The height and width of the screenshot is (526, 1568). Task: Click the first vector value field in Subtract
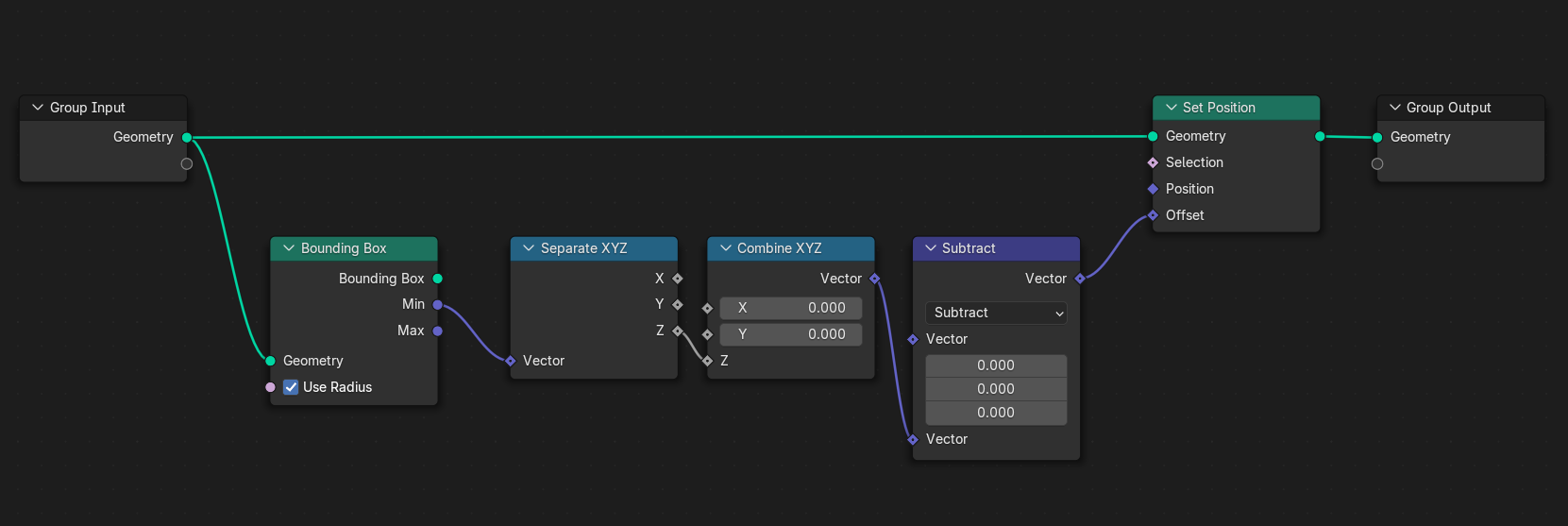coord(996,365)
